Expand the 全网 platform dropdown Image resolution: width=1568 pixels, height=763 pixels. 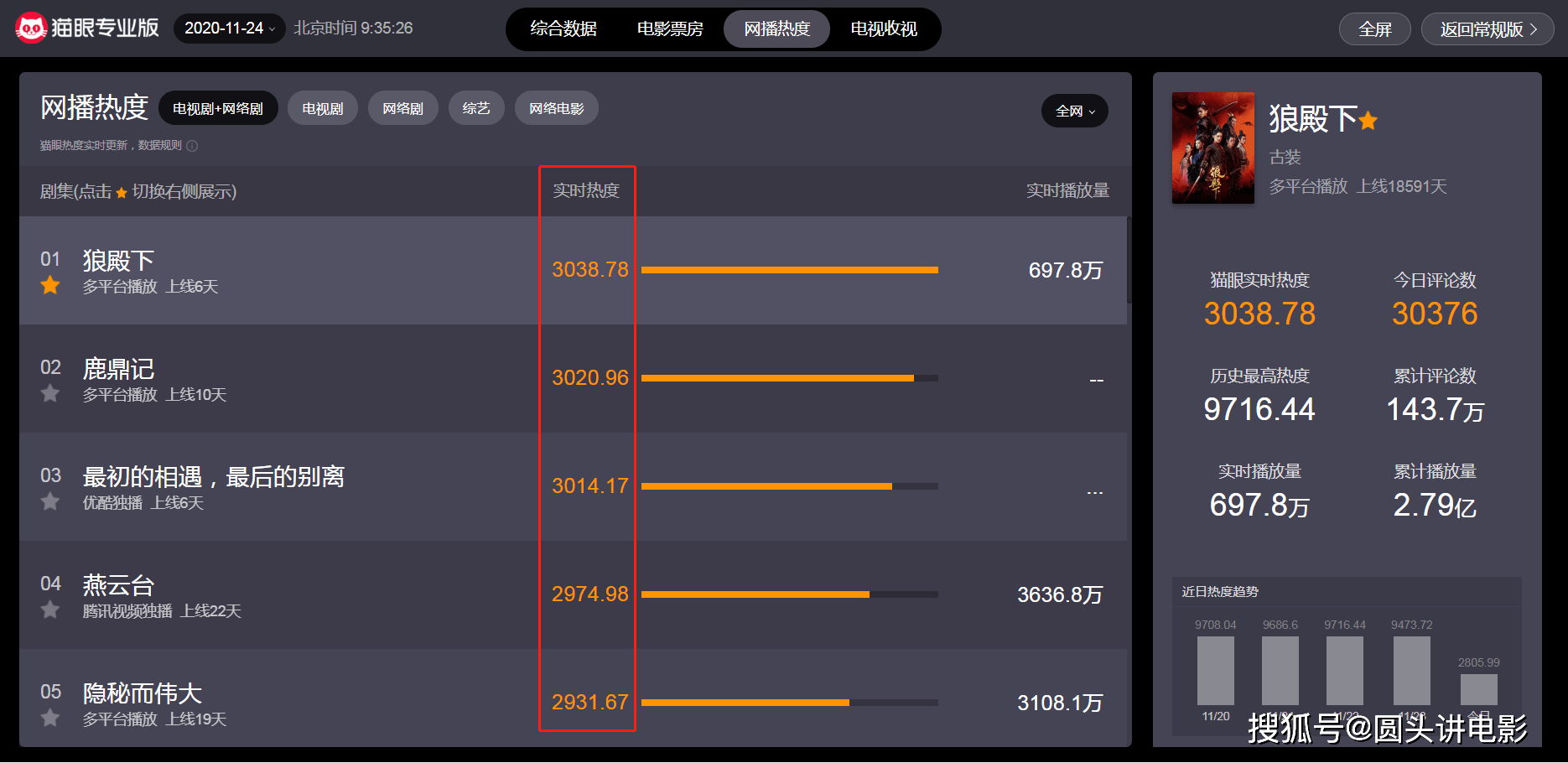pyautogui.click(x=1075, y=111)
